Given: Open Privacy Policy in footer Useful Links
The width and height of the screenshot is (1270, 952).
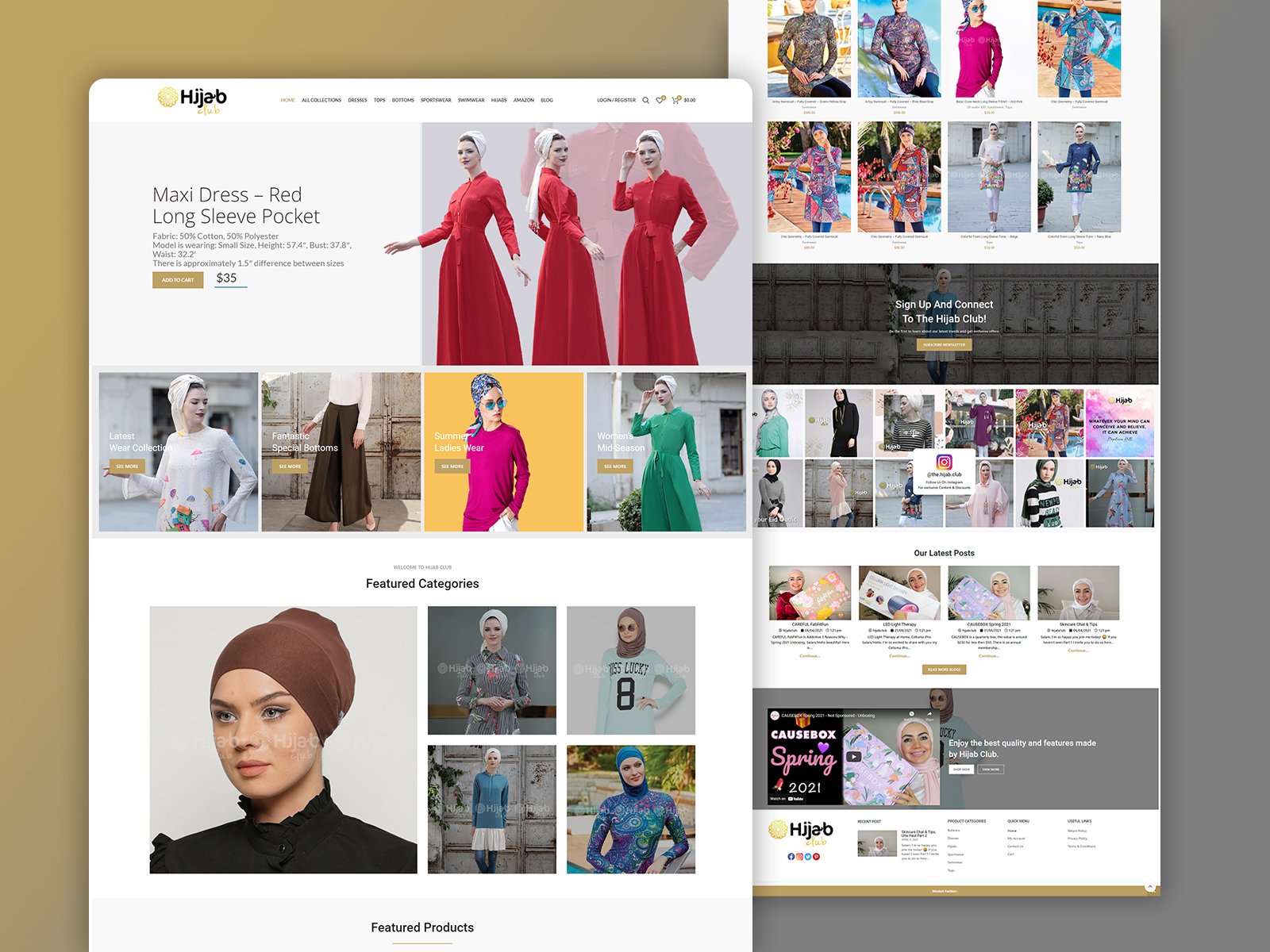Looking at the screenshot, I should (1077, 839).
